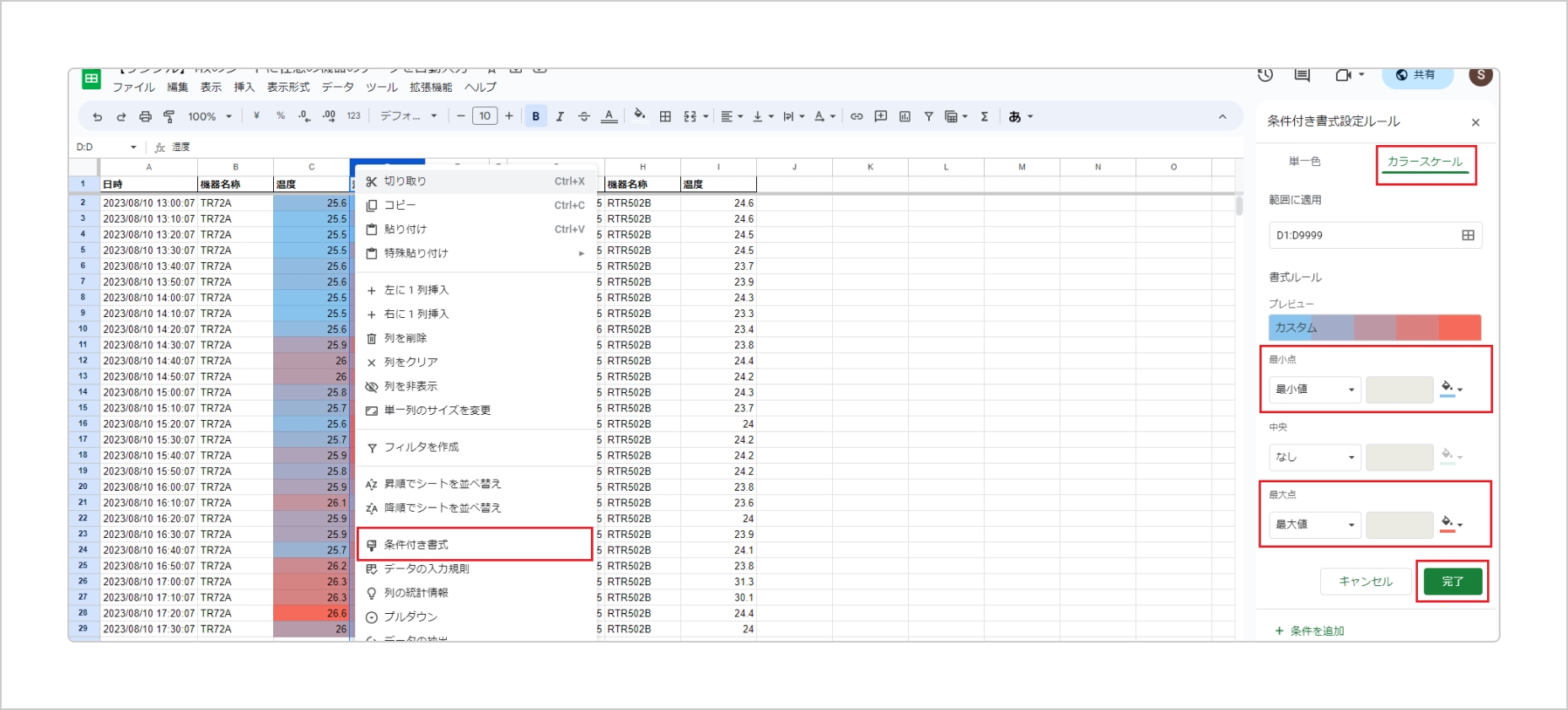Open the ファイル menu

coord(134,87)
